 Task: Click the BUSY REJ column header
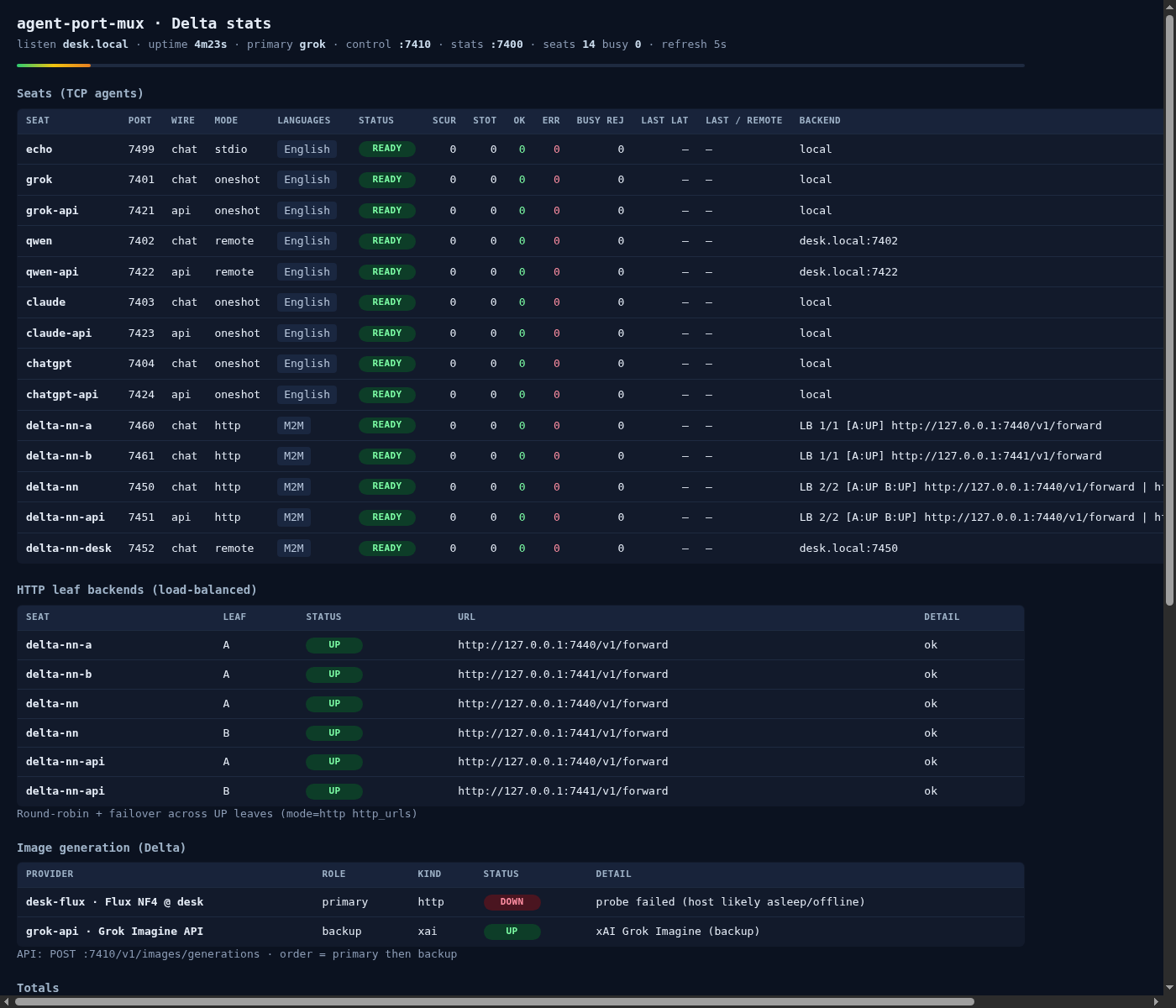pyautogui.click(x=600, y=120)
